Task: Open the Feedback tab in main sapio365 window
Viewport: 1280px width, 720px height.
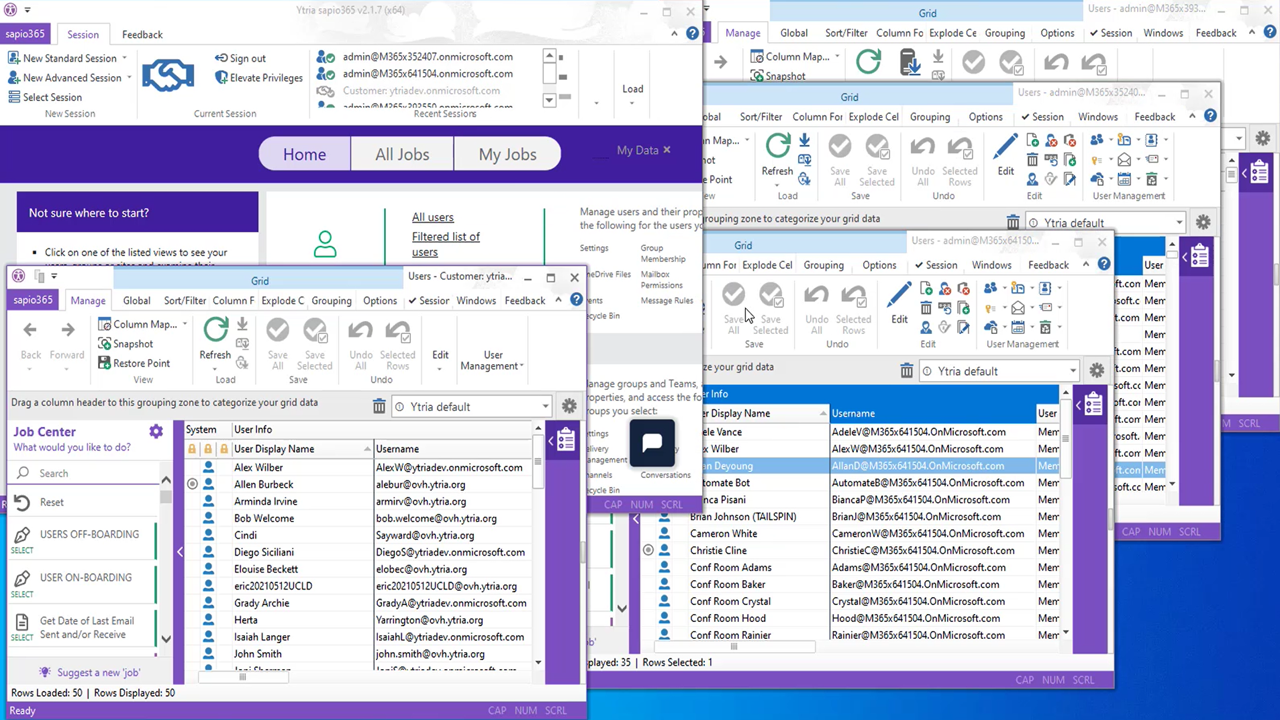Action: point(142,34)
